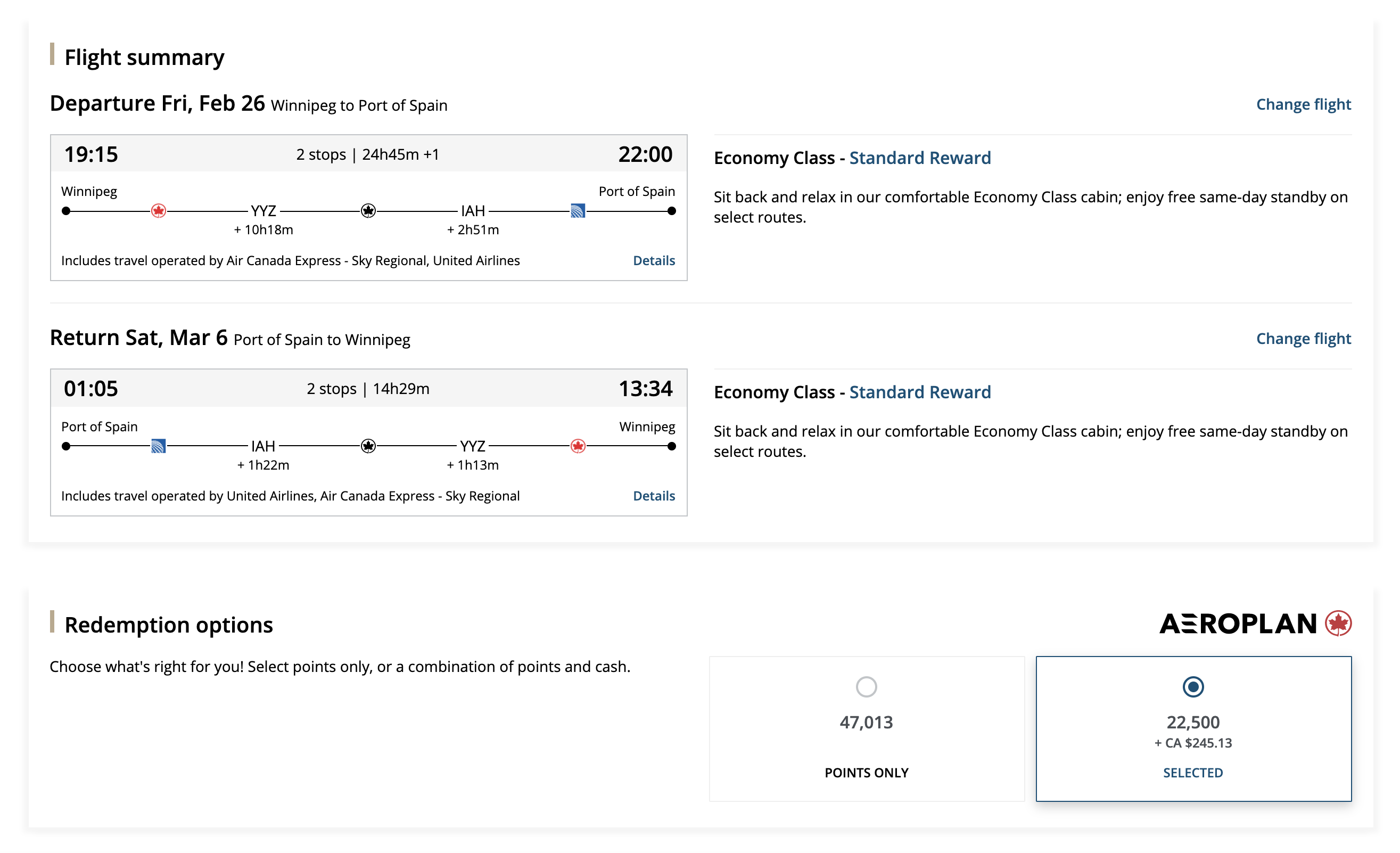Click the AEROPLAN wordmark logo
This screenshot has height=853, width=1400.
pos(1238,624)
